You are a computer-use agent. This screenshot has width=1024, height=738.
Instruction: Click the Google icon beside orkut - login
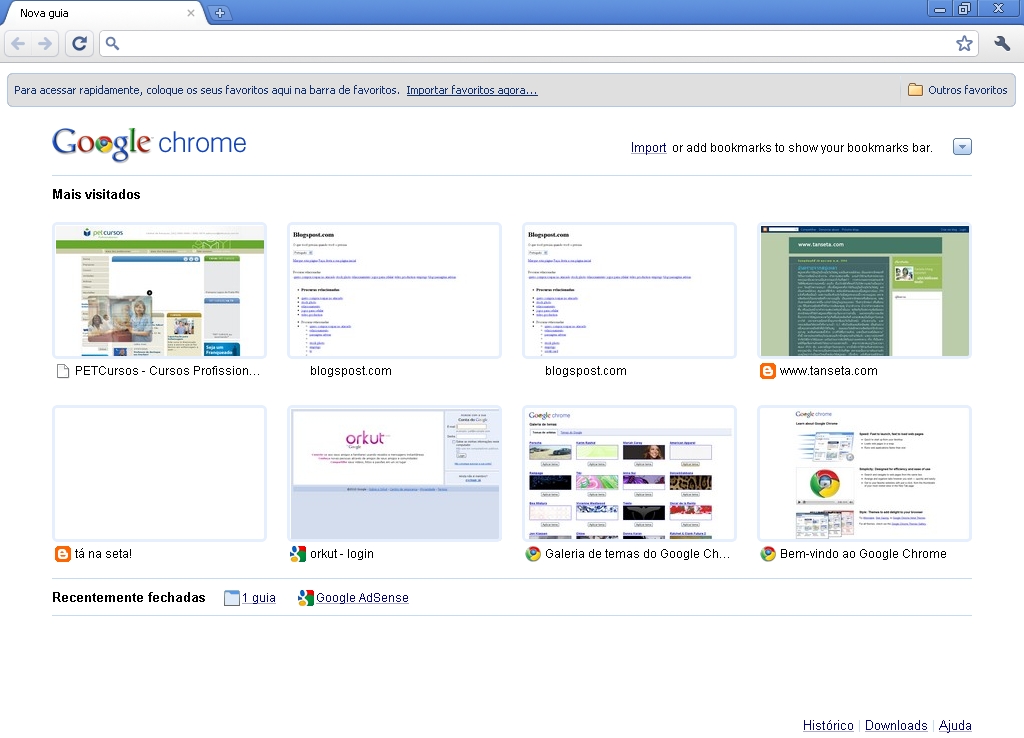click(x=298, y=554)
